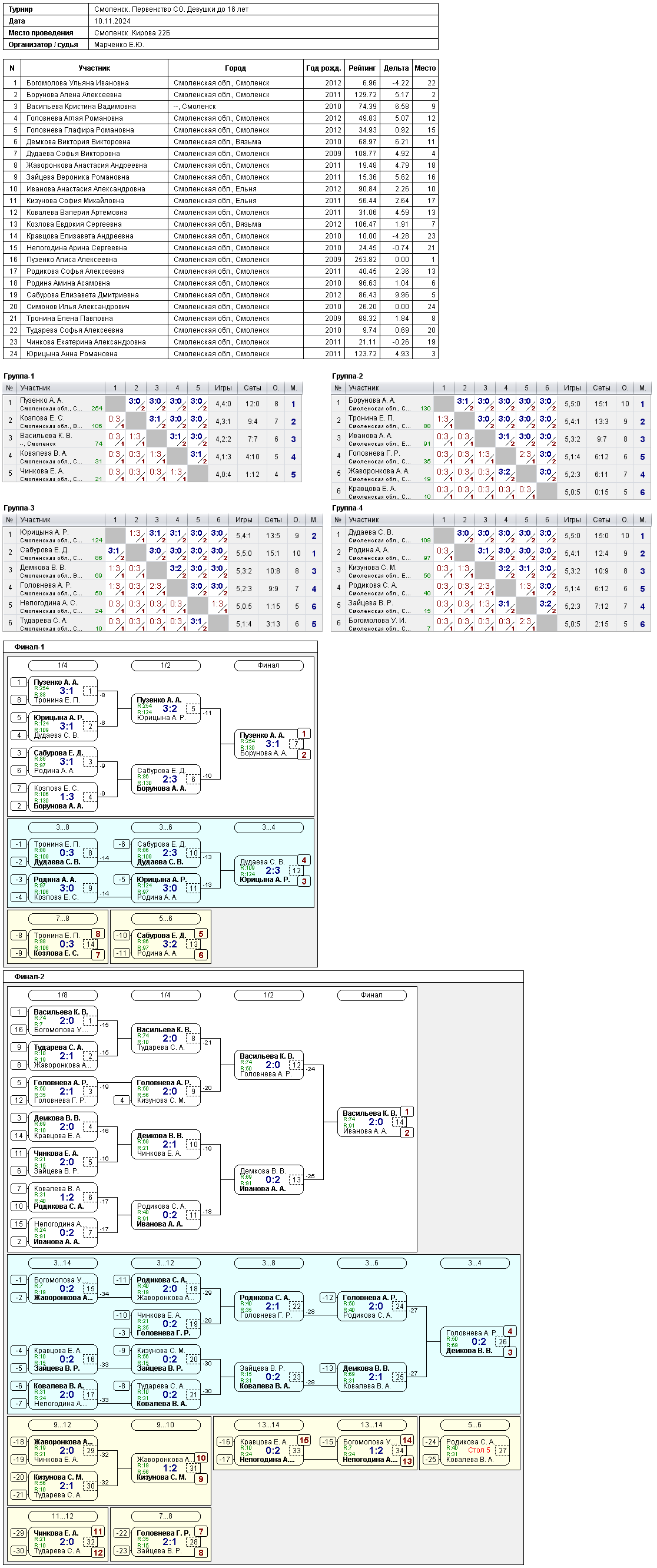Select the 1/8 round label in Финал-2
The width and height of the screenshot is (657, 1568).
(62, 995)
